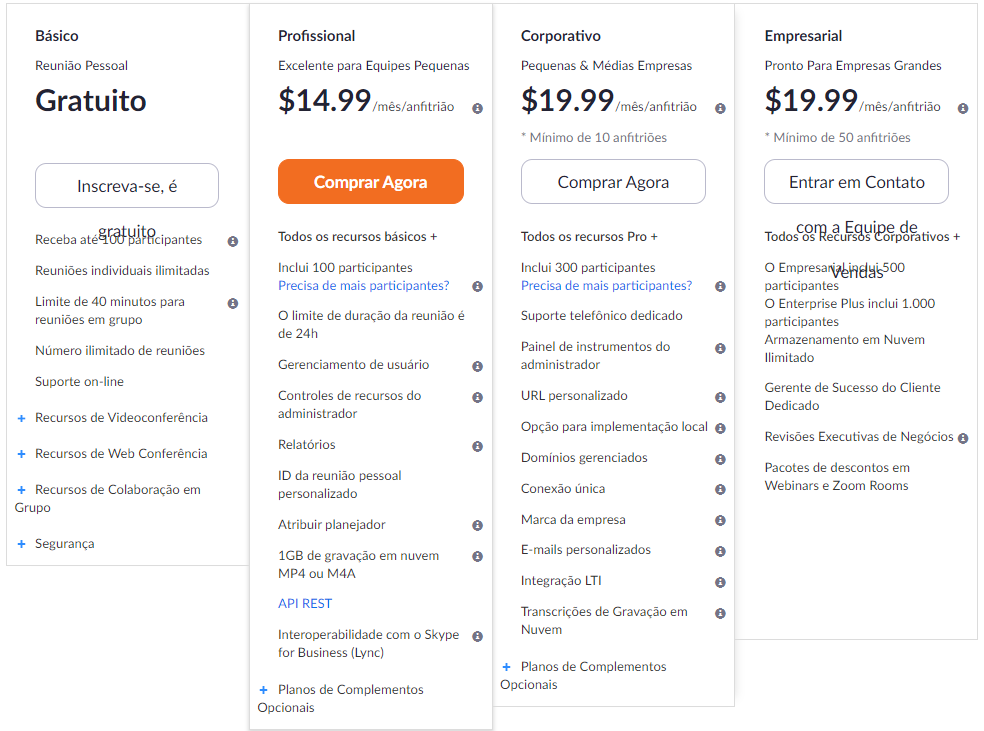Click info icon next to "URL personalizado"
This screenshot has width=984, height=731.
point(720,397)
